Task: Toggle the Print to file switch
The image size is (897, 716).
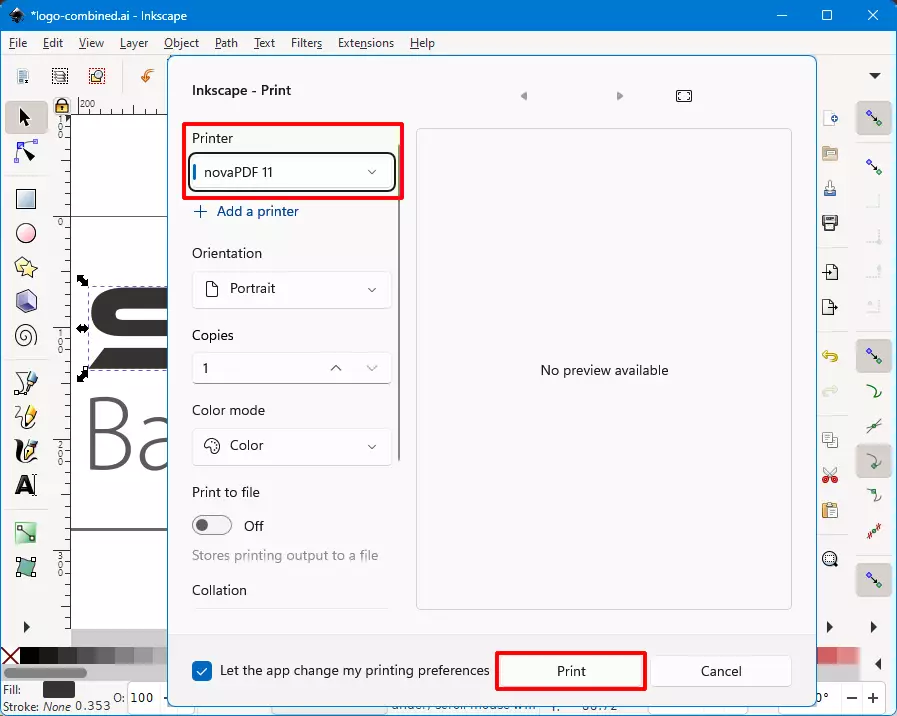Action: point(212,526)
